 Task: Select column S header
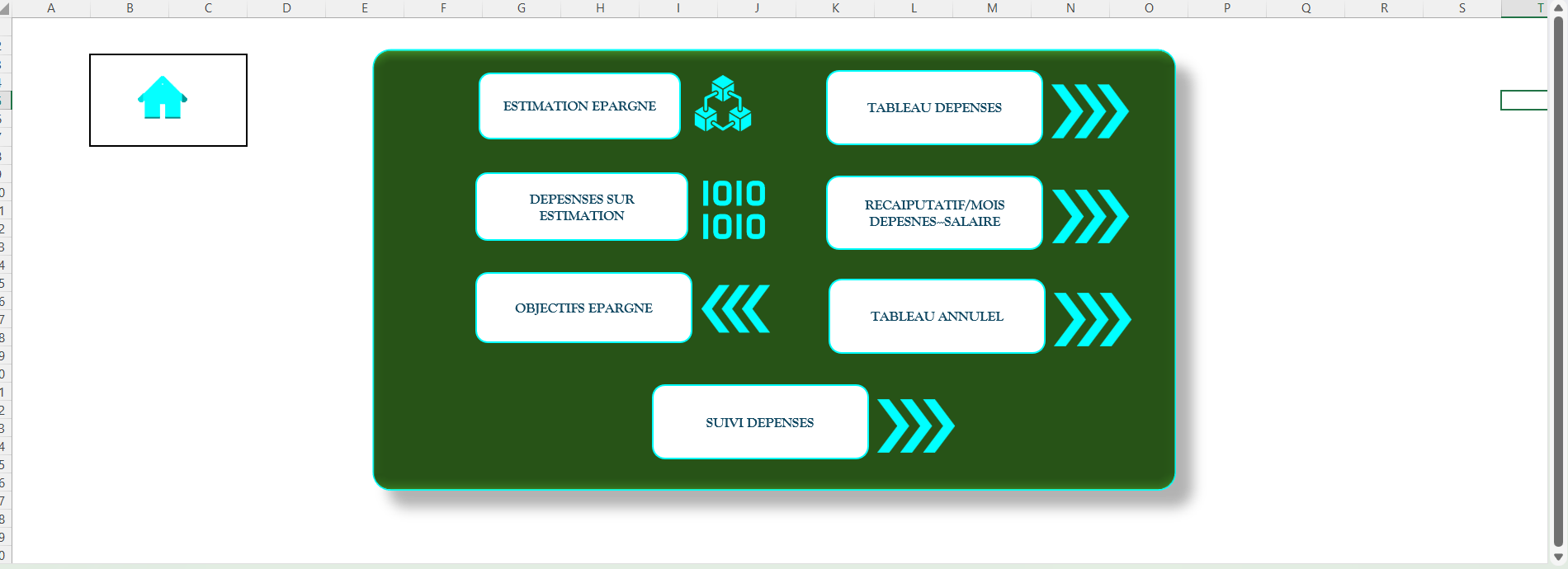point(1462,8)
